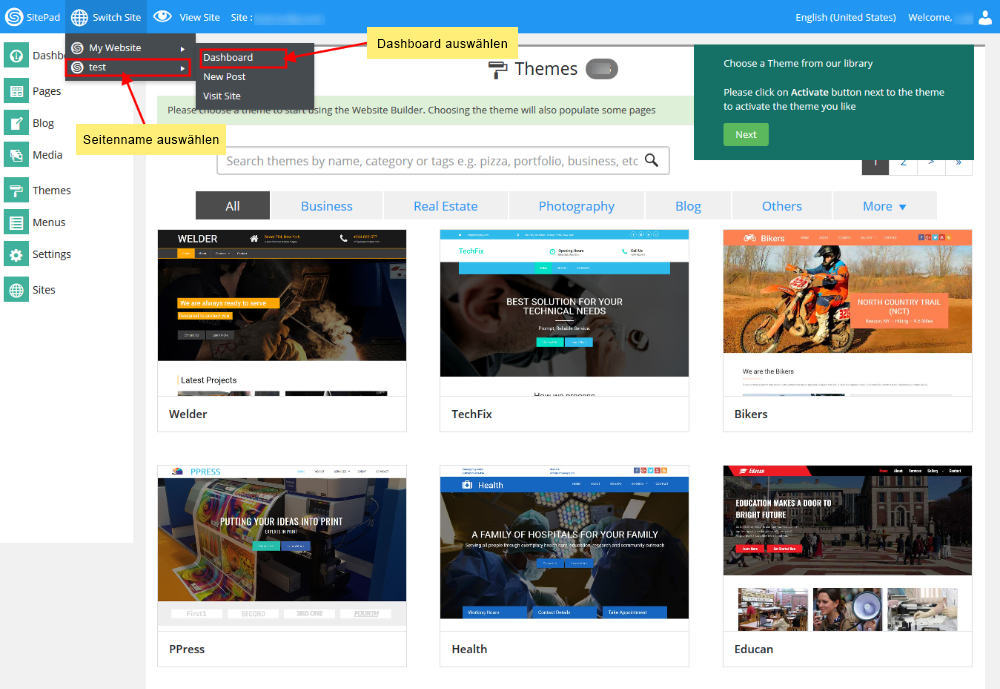This screenshot has height=689, width=1000.
Task: Open the Bikers theme thumbnail
Action: click(x=848, y=313)
